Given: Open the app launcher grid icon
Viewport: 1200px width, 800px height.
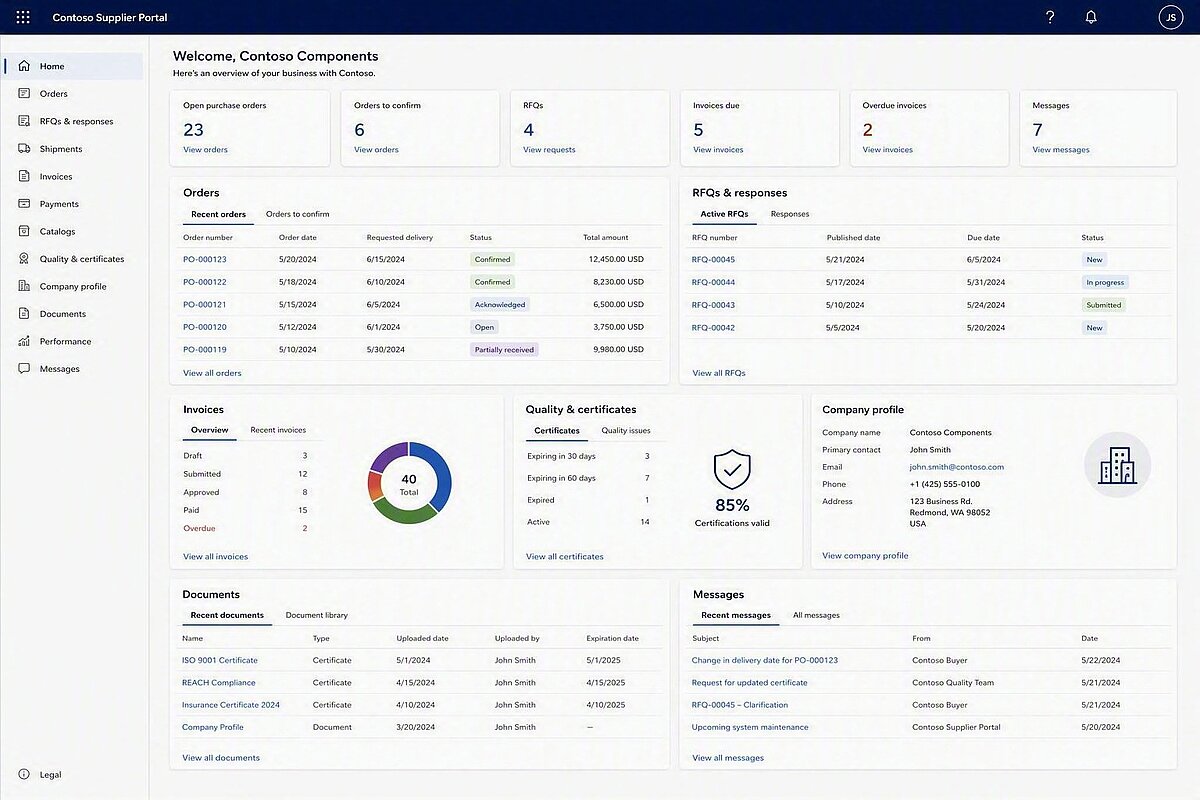Looking at the screenshot, I should (x=23, y=17).
